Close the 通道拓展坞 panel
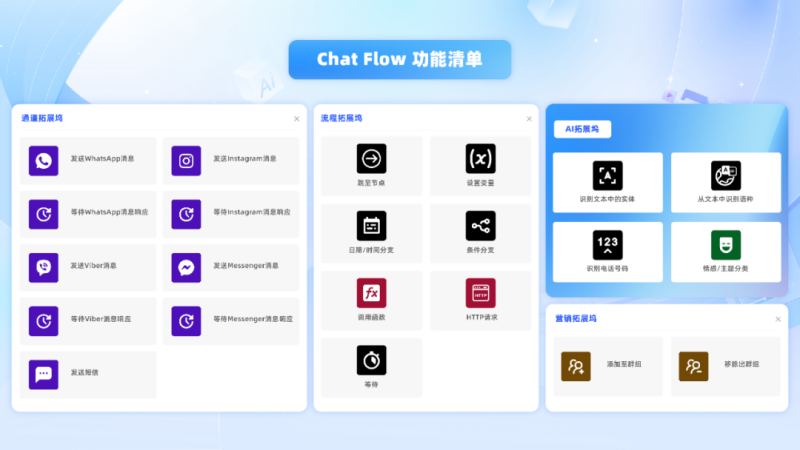The image size is (800, 450). coord(296,119)
